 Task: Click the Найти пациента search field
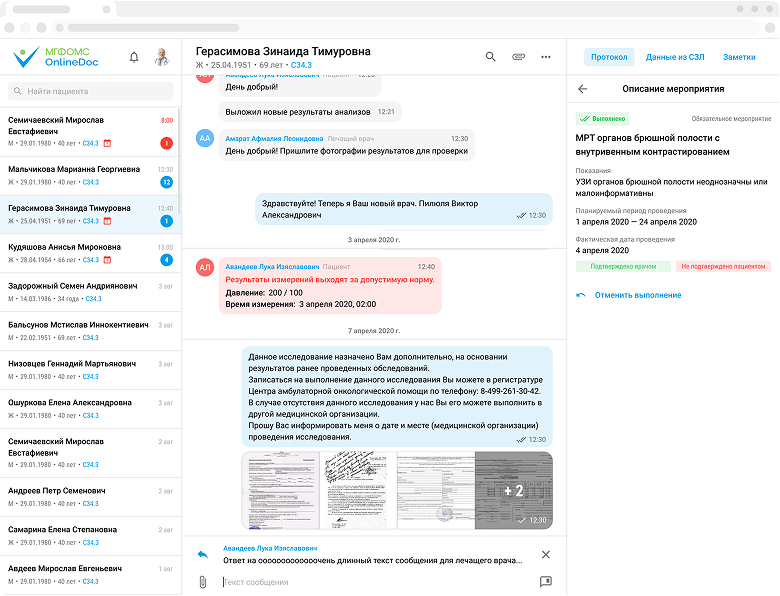click(x=90, y=91)
